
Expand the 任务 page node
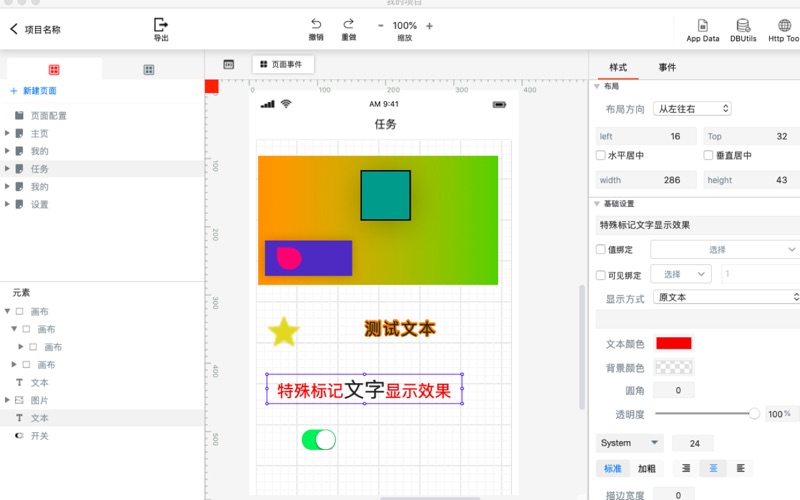(7, 168)
